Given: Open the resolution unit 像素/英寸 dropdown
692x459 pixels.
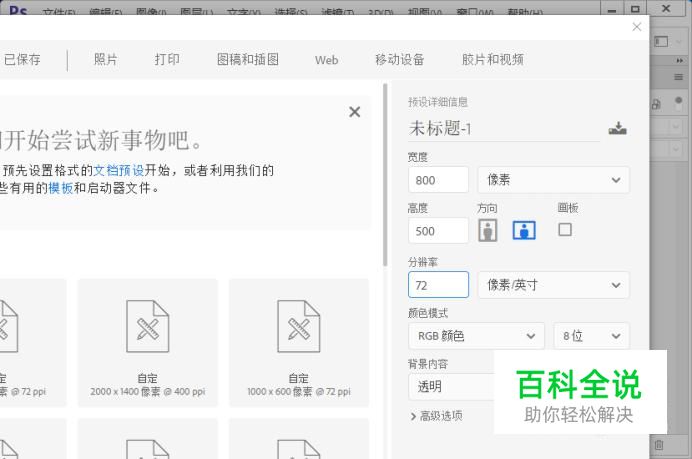Looking at the screenshot, I should point(553,285).
